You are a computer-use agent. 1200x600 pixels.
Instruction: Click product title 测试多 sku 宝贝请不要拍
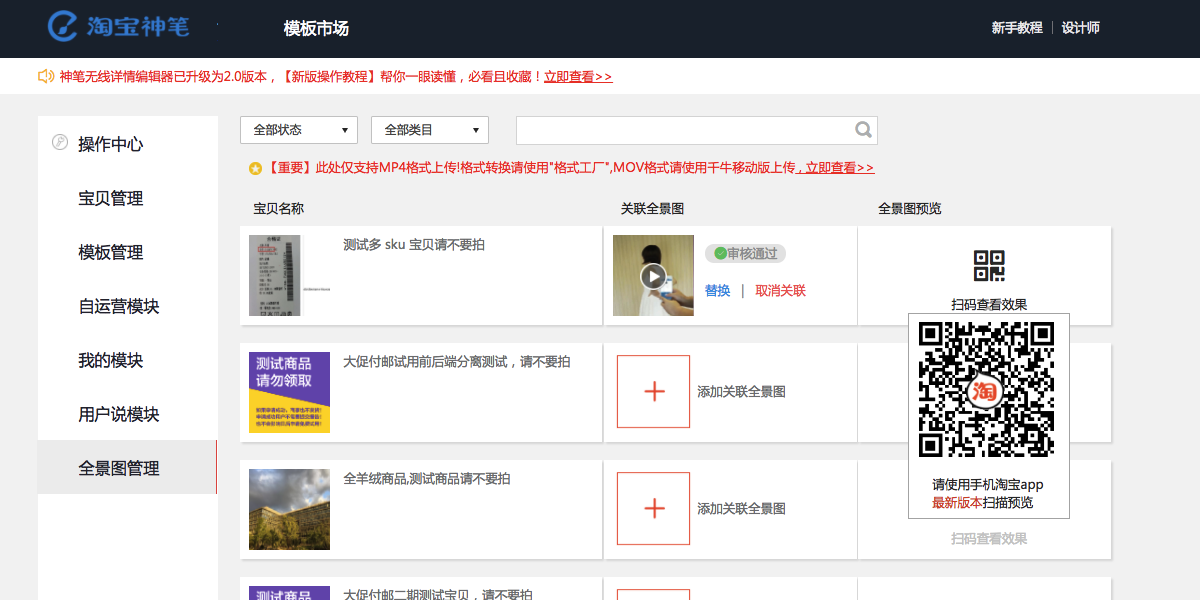pyautogui.click(x=414, y=244)
